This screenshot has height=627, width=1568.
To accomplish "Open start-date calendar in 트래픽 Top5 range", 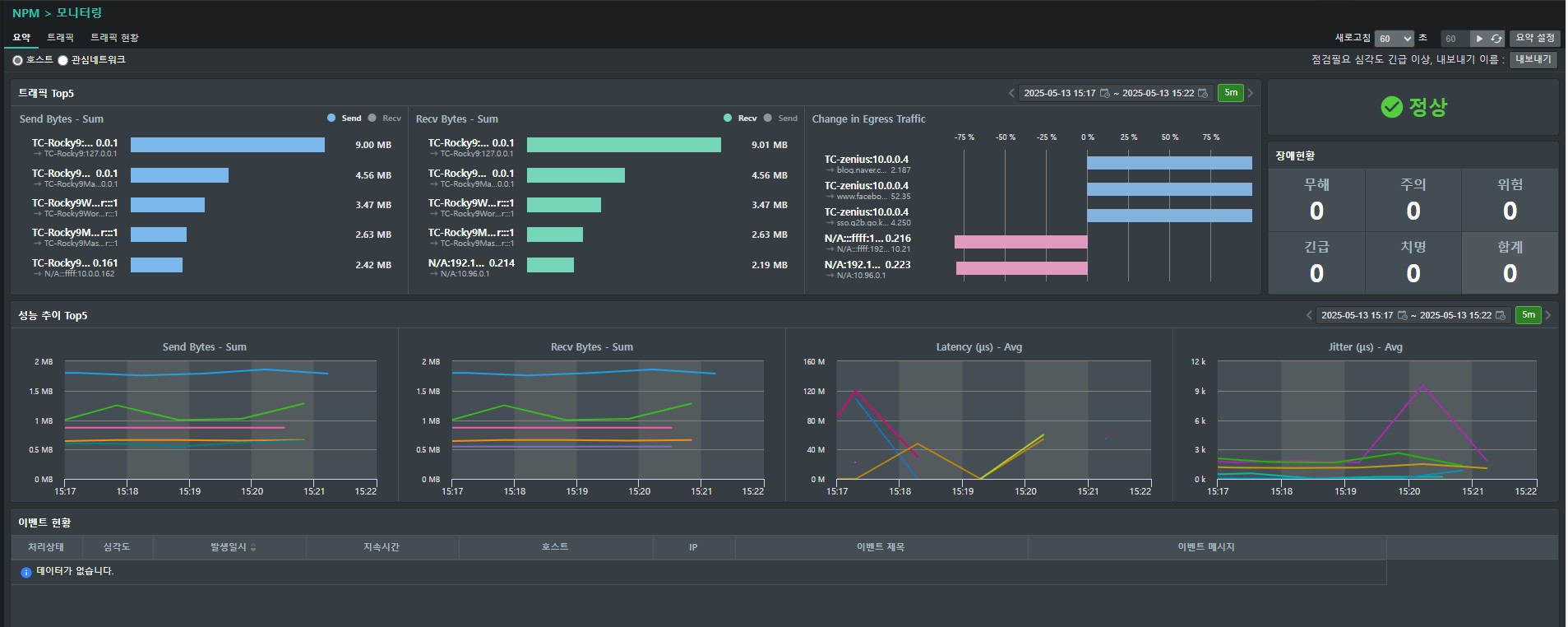I will [x=1105, y=93].
